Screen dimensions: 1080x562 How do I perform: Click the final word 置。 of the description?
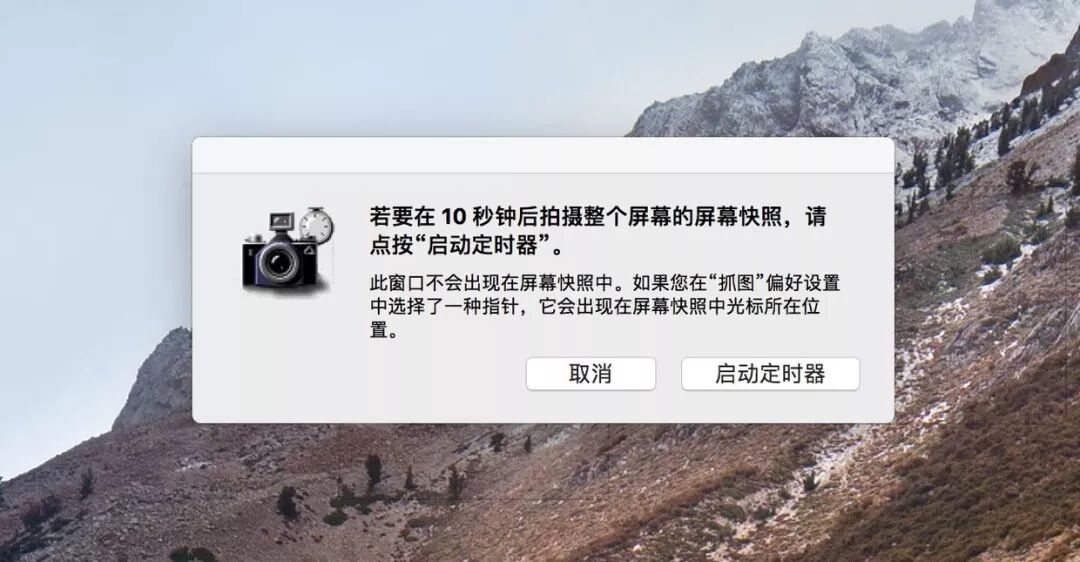click(x=384, y=330)
